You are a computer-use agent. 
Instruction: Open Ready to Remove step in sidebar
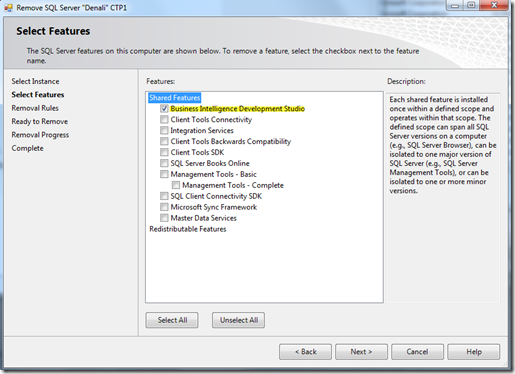click(x=40, y=121)
